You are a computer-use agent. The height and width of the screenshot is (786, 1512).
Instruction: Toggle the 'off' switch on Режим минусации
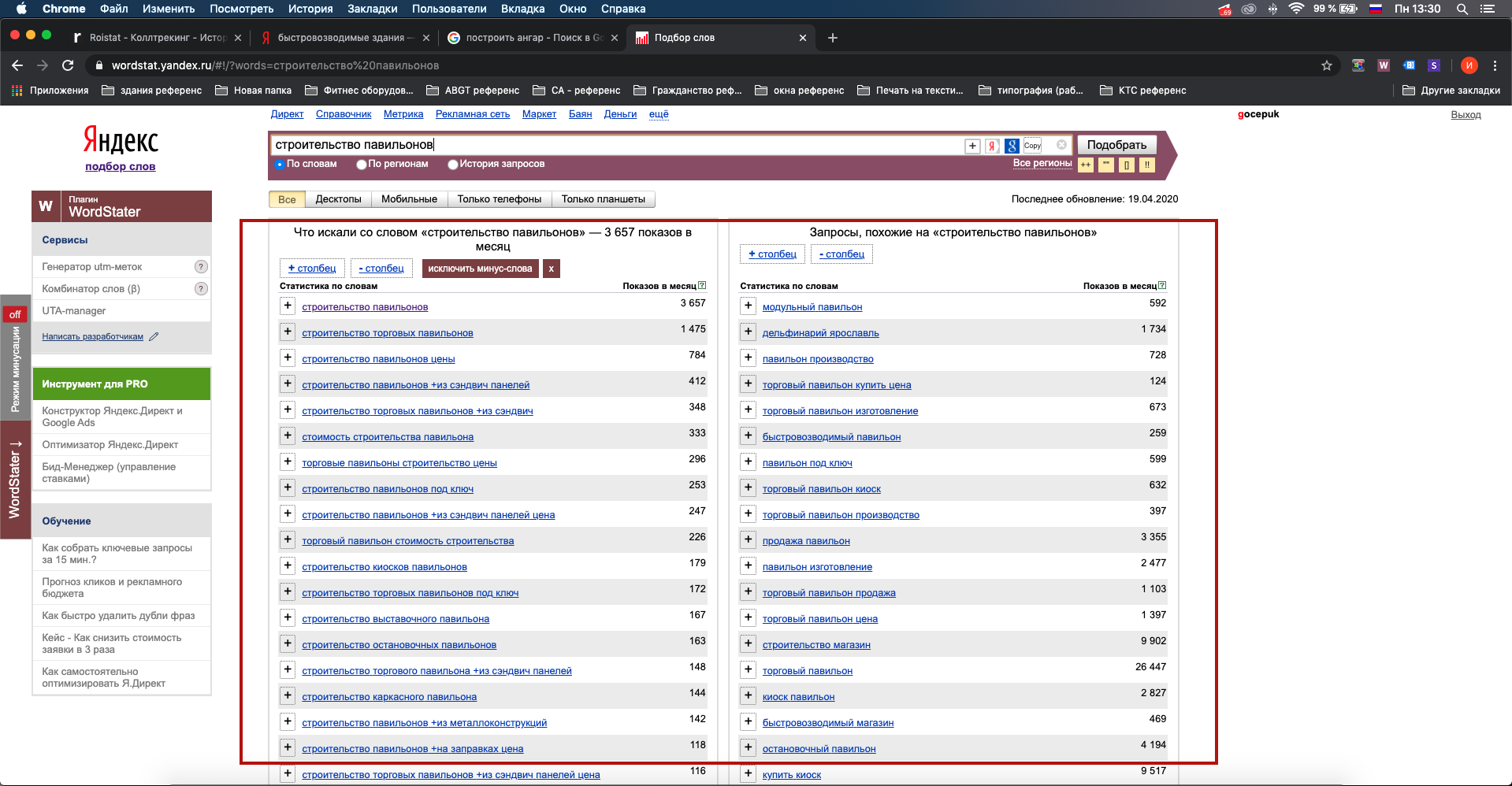point(15,314)
